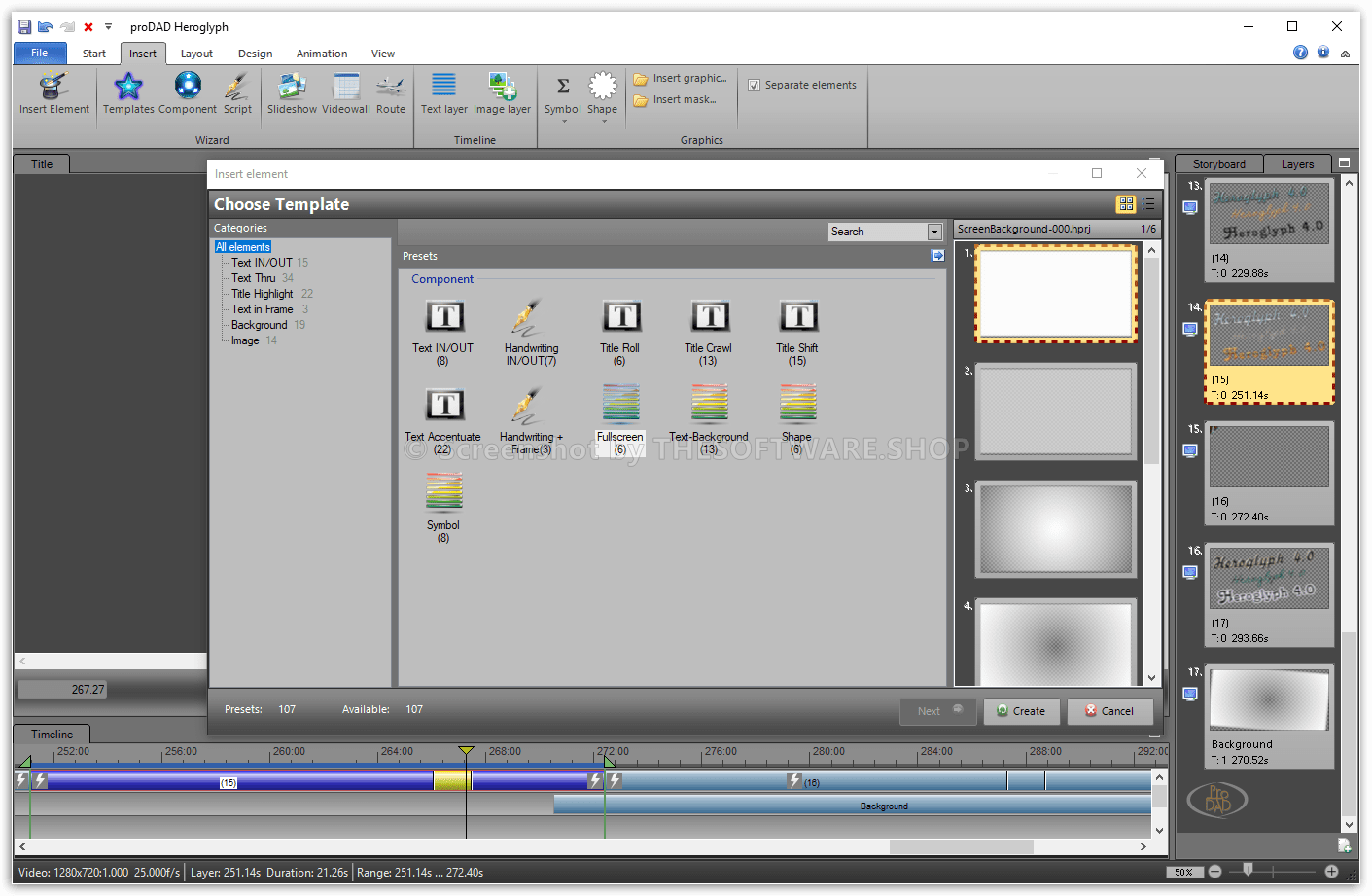
Task: Select the Symbol preset group
Action: click(443, 494)
